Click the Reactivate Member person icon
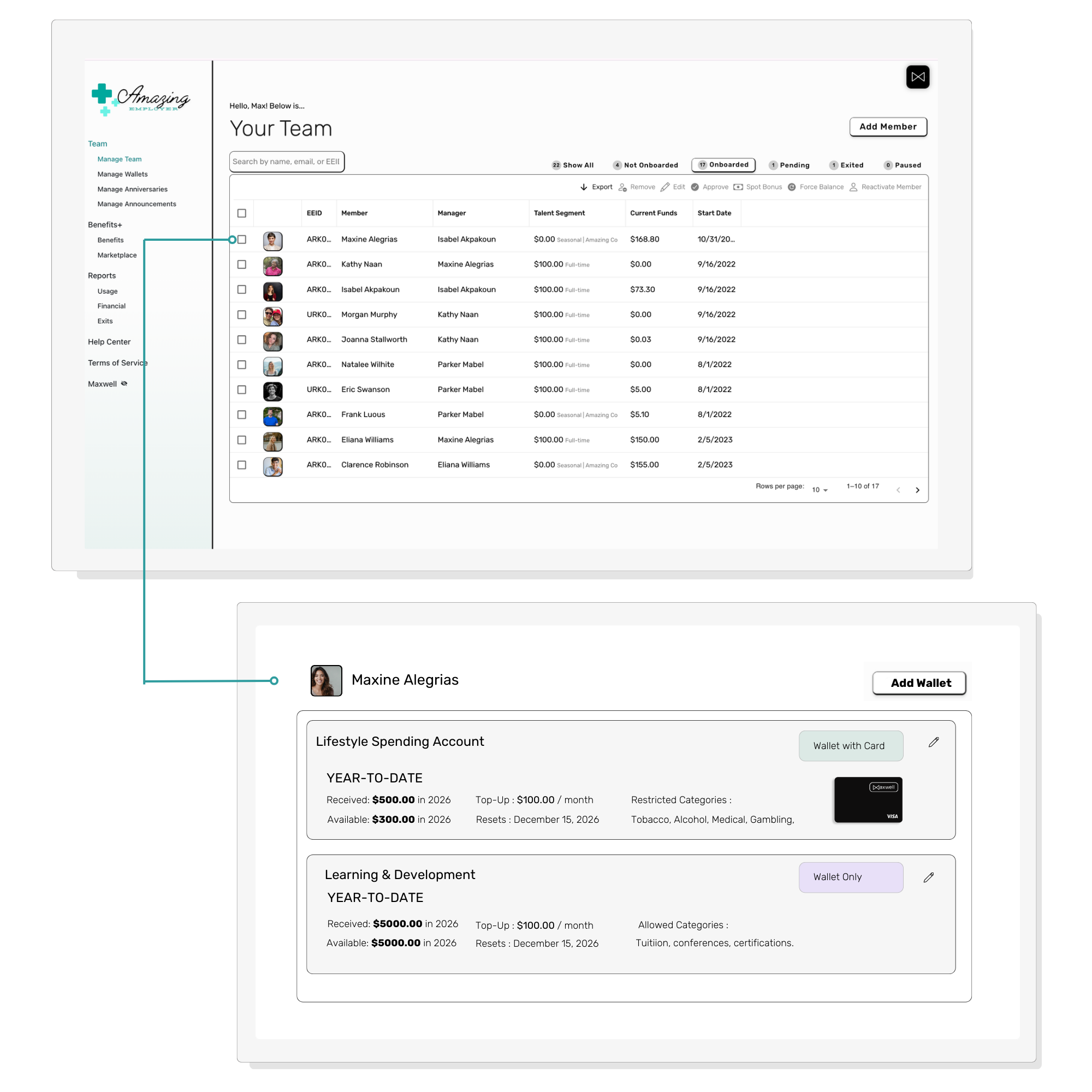The height and width of the screenshot is (1092, 1092). pyautogui.click(x=853, y=187)
